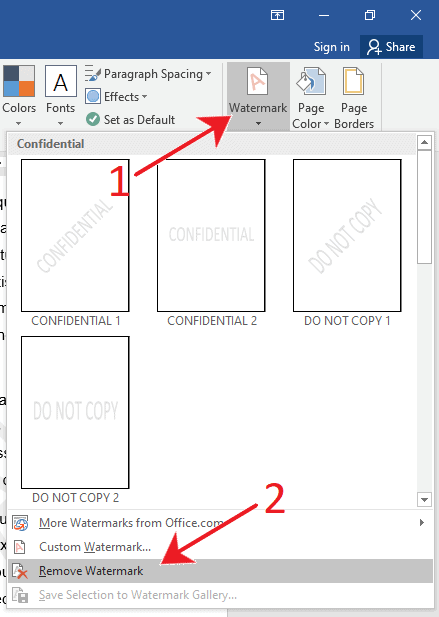Select Remove Watermark menu item
The height and width of the screenshot is (617, 439).
[x=220, y=571]
